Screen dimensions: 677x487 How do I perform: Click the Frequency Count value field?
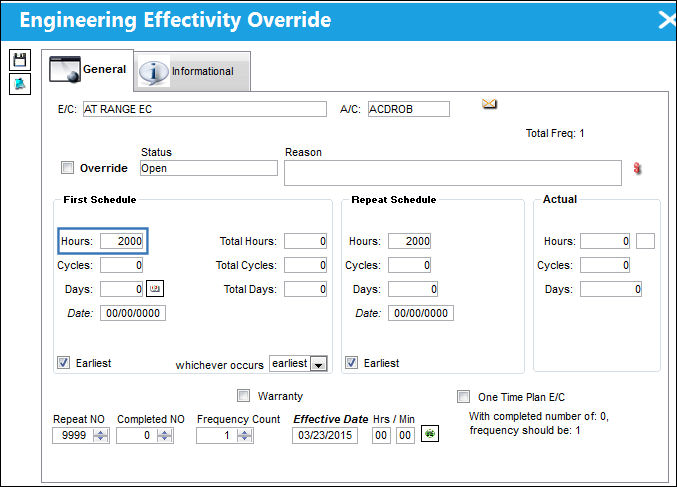coord(216,435)
